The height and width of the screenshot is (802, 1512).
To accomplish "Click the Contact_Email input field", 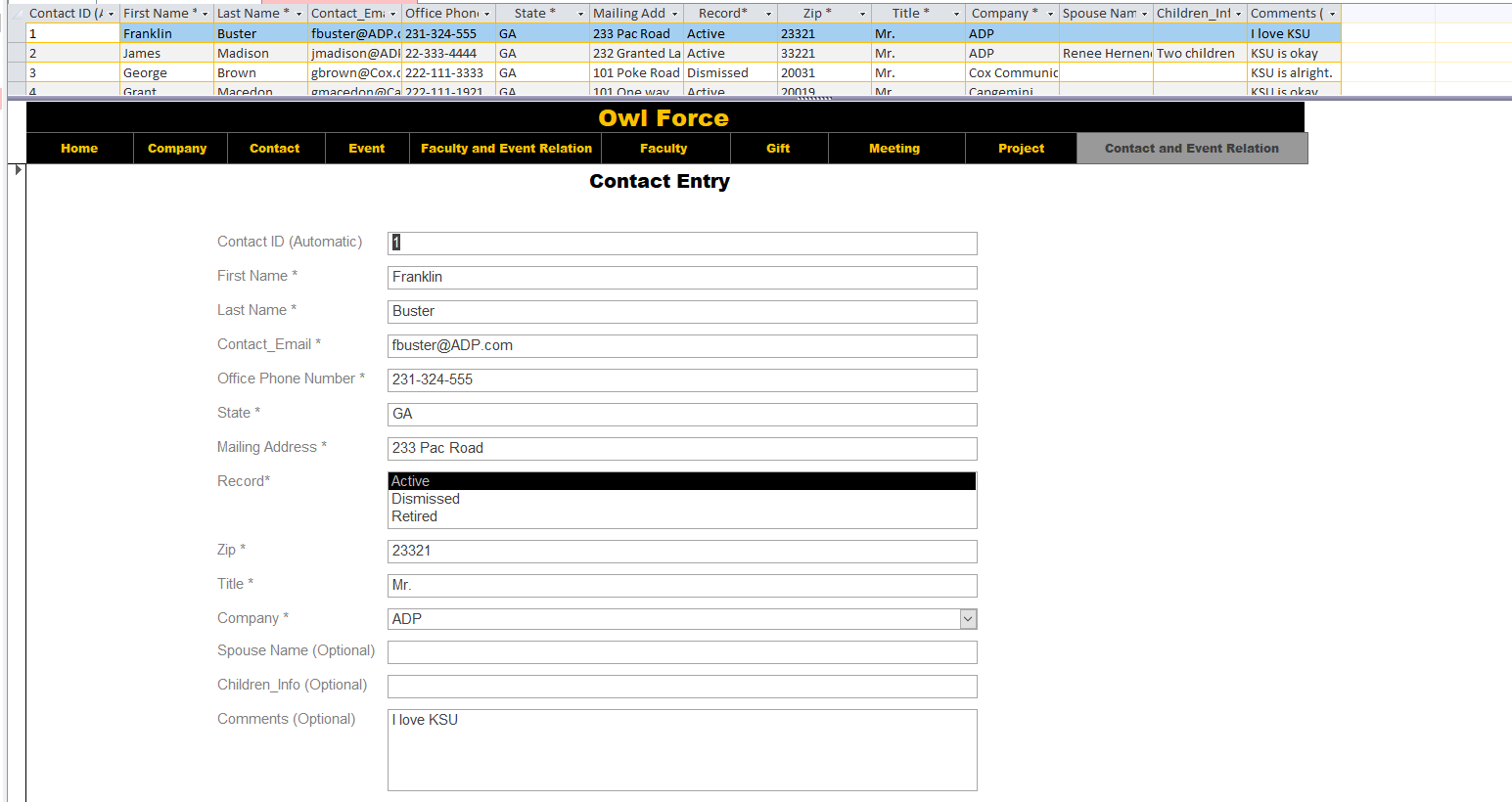I will coord(682,345).
